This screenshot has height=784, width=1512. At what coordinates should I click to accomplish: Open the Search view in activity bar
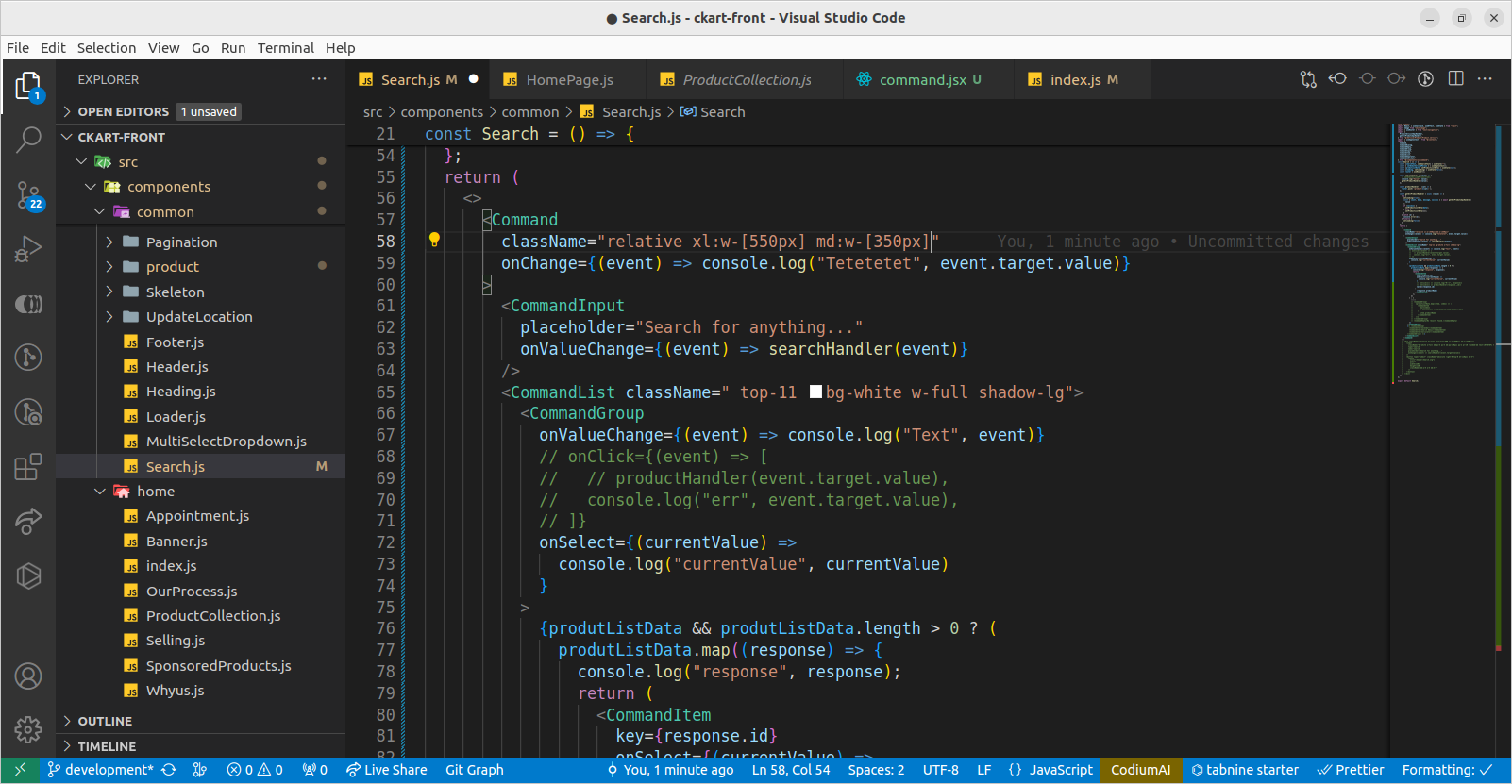[28, 140]
